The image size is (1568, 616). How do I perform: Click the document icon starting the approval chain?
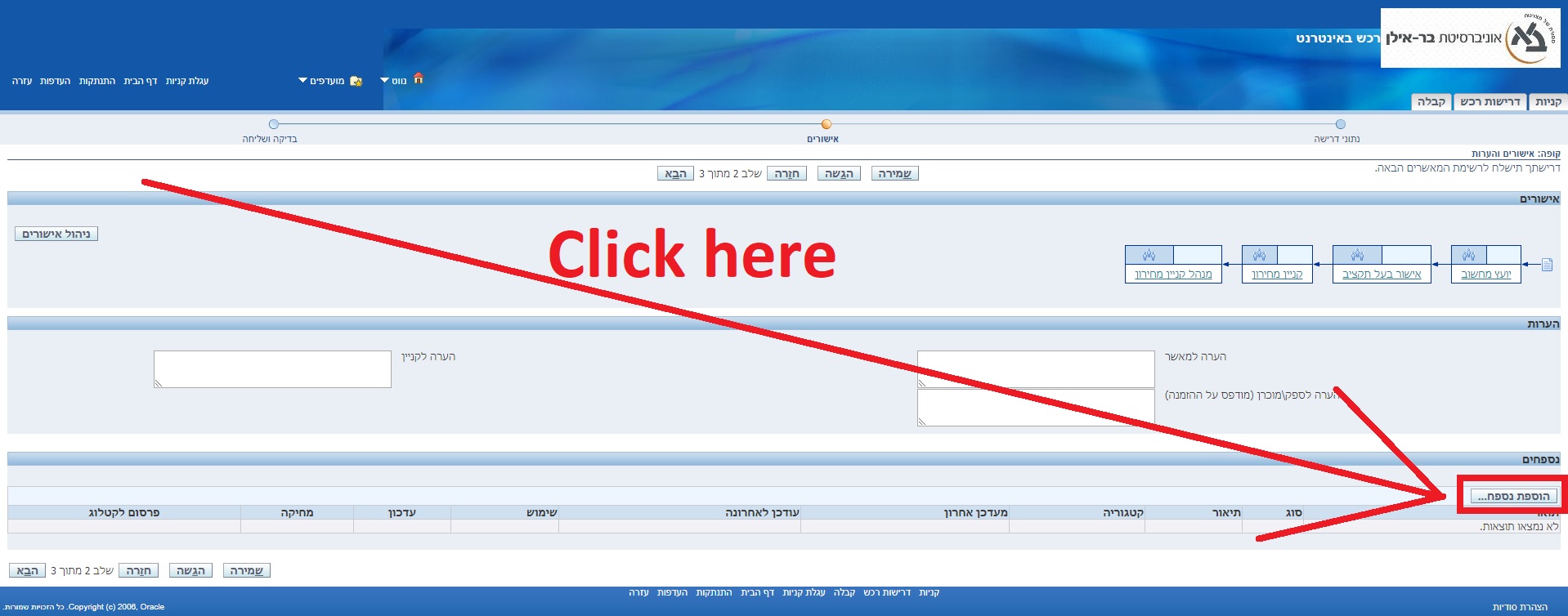click(1546, 265)
